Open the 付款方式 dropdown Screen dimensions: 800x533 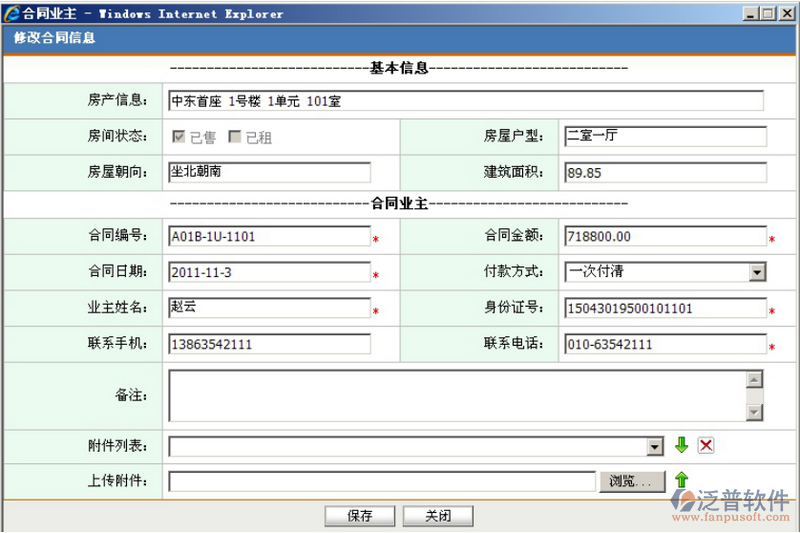[x=757, y=272]
